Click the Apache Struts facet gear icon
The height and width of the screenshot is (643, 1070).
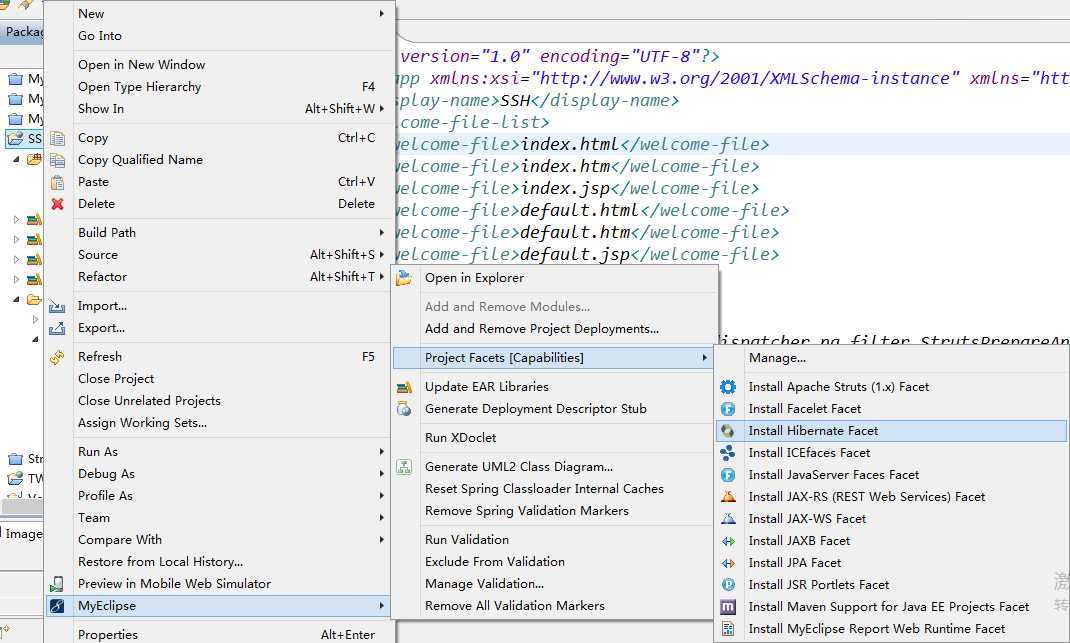728,387
